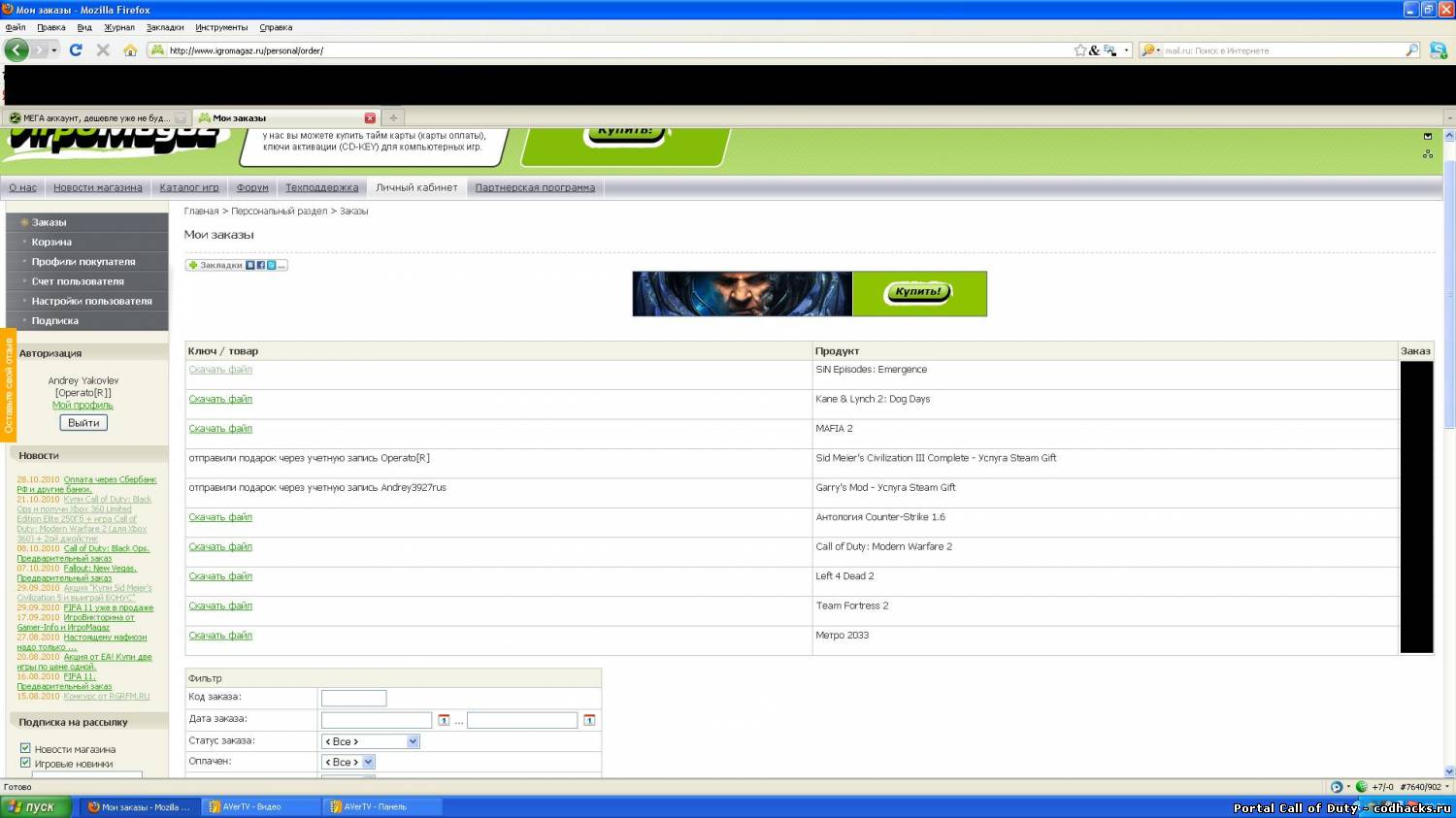1456x818 pixels.
Task: Toggle the Игровые новинки checkbox
Action: pos(25,763)
